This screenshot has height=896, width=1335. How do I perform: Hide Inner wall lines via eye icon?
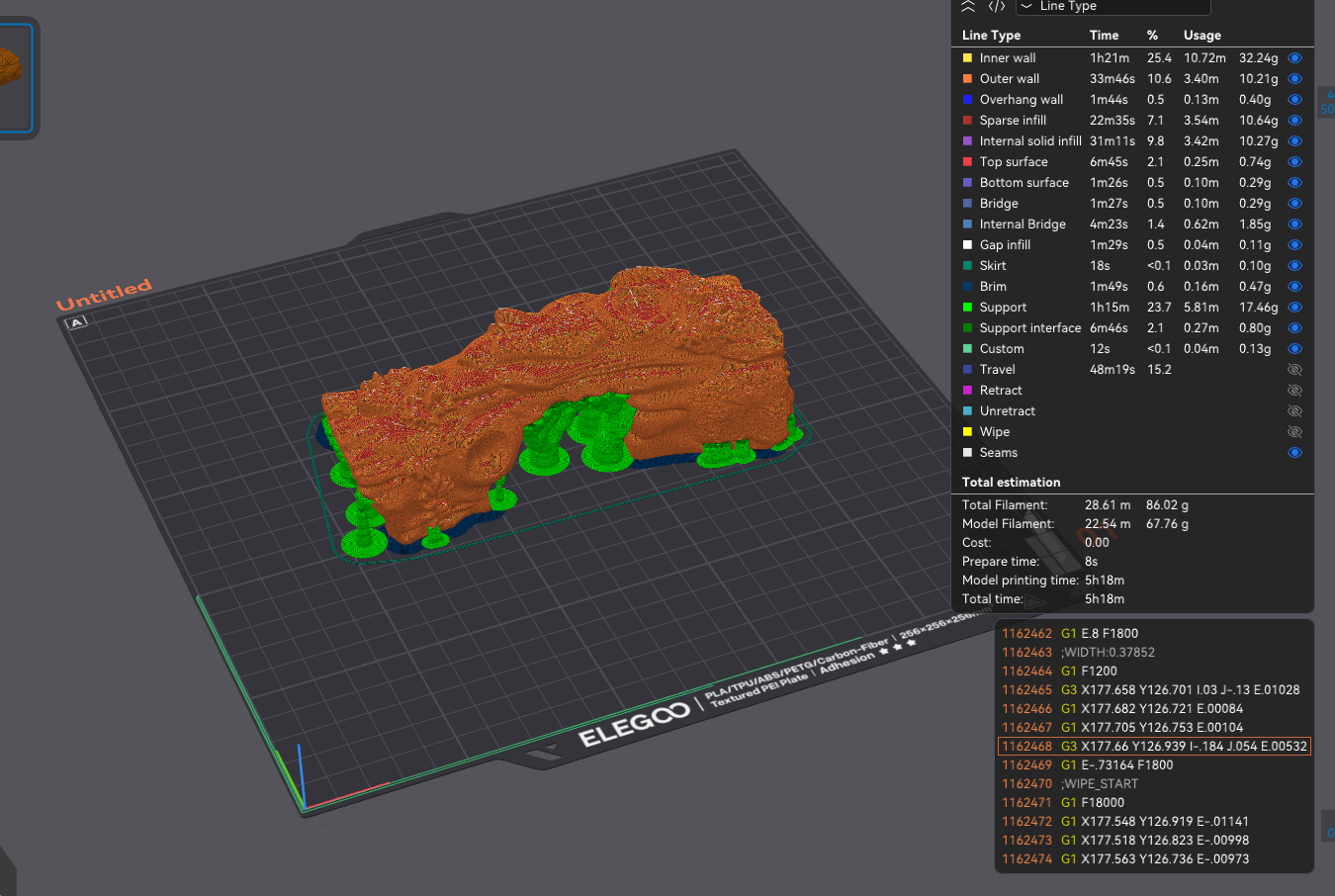click(x=1294, y=58)
